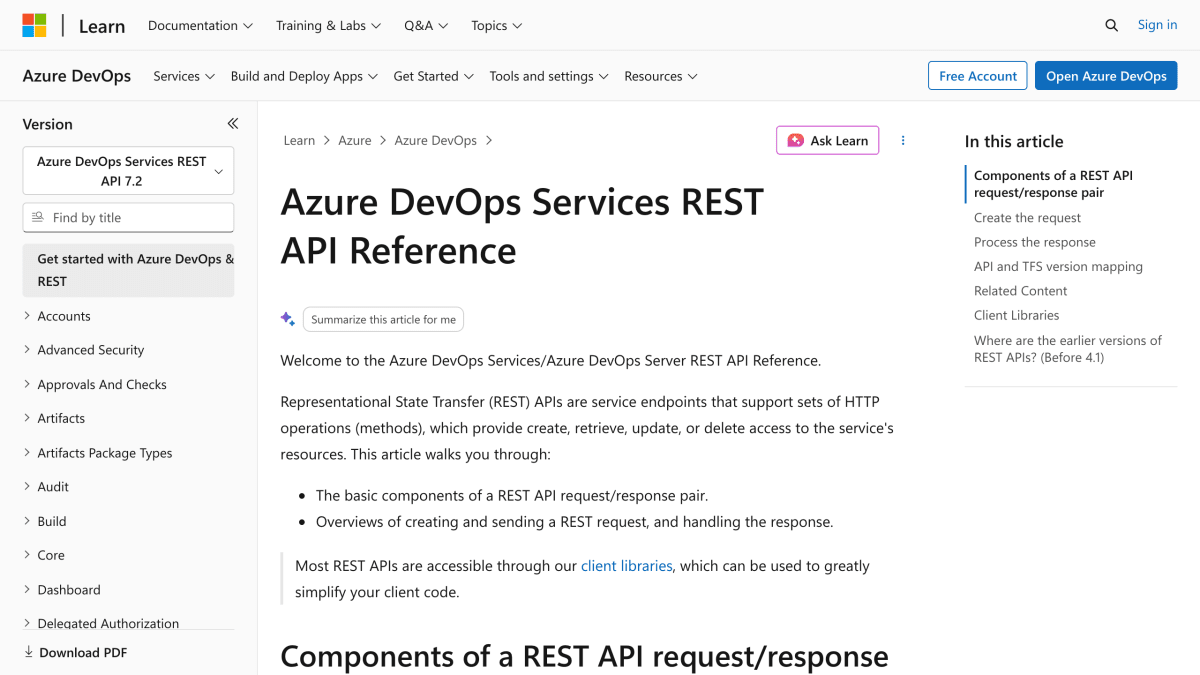This screenshot has width=1200, height=675.
Task: Expand the Audit tree node
Action: [27, 487]
